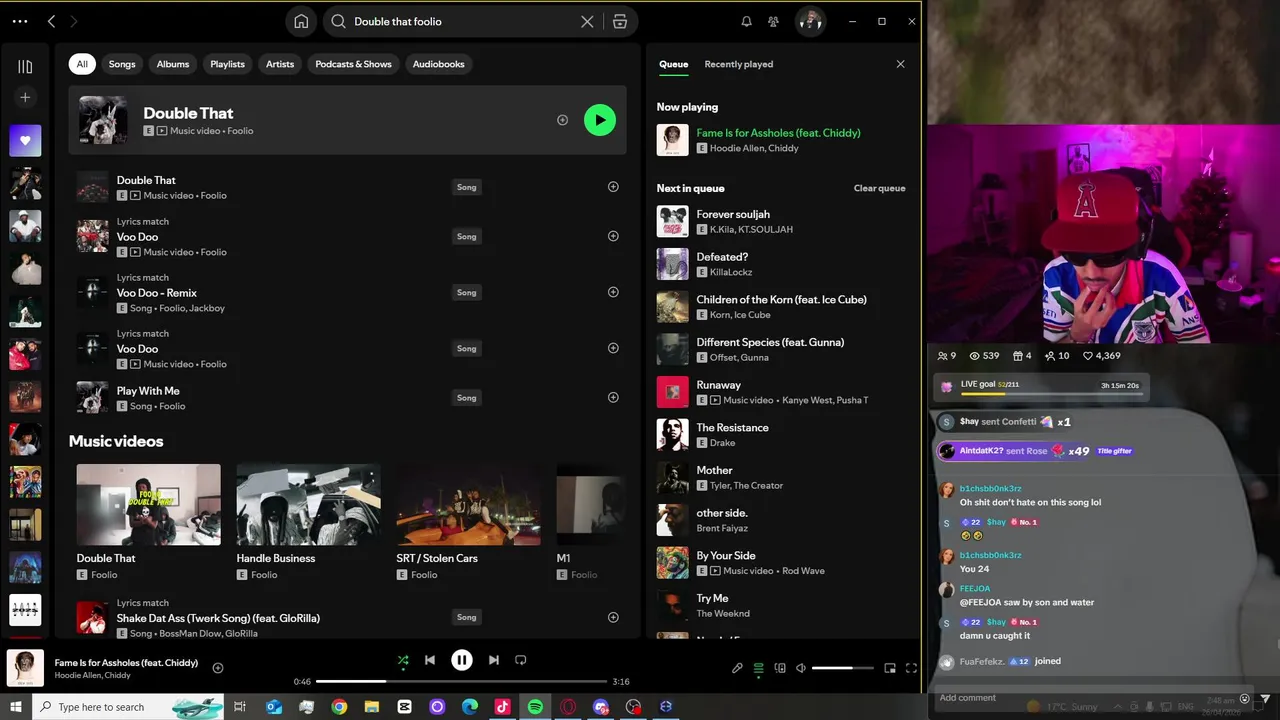This screenshot has width=1280, height=720.
Task: Mute the volume
Action: point(801,668)
